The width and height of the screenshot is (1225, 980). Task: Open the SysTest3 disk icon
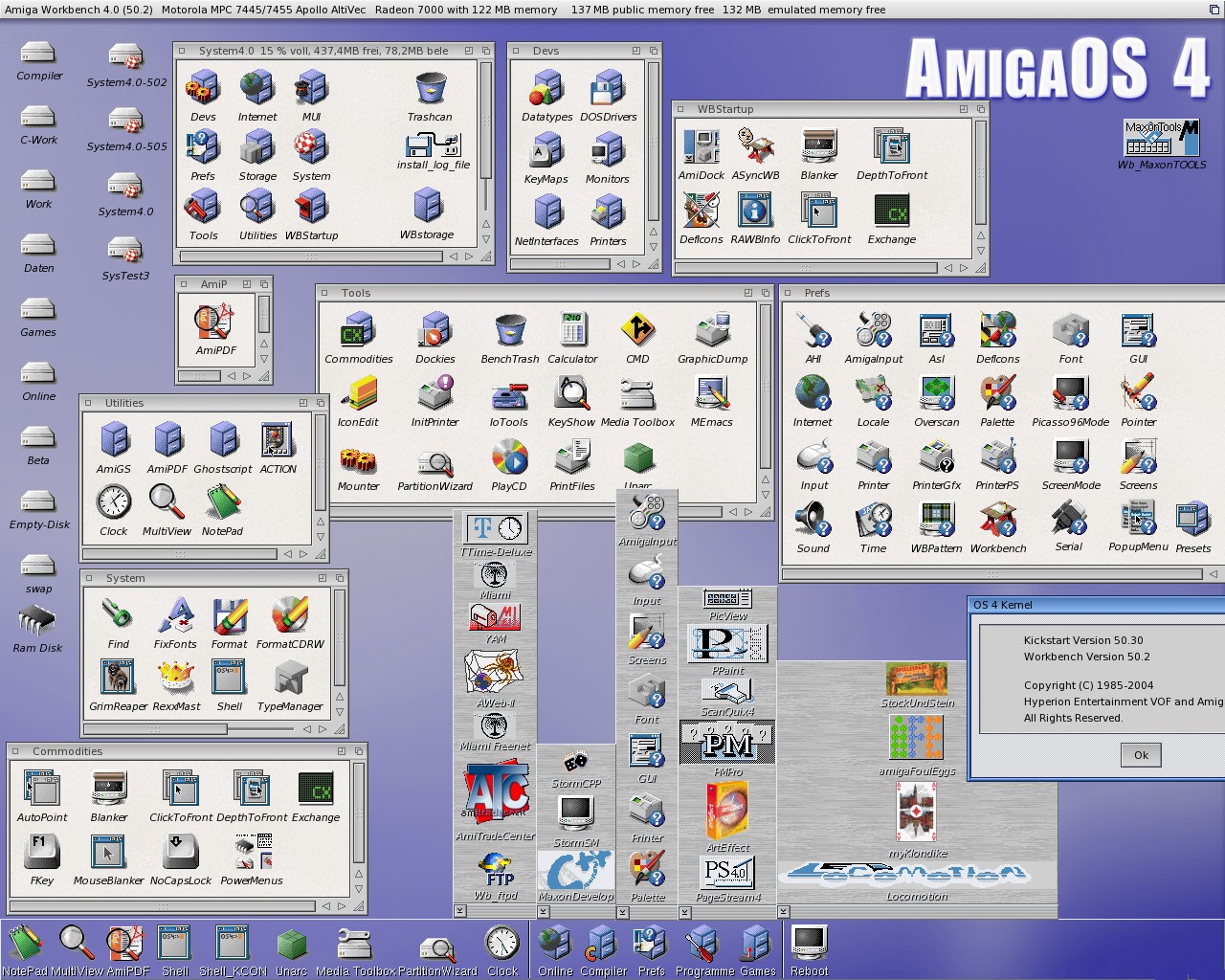click(125, 251)
